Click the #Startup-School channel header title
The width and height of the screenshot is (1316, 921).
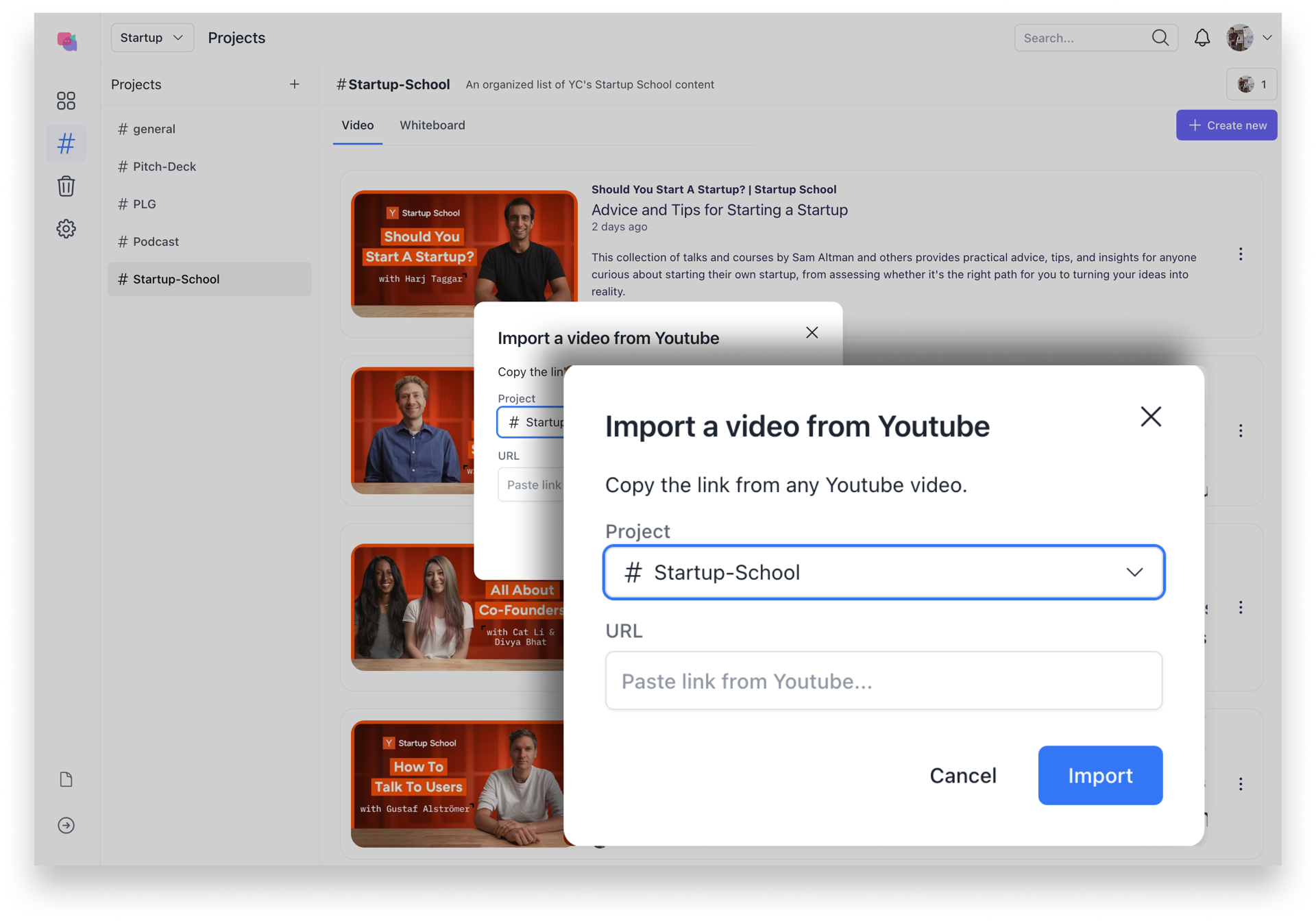393,84
